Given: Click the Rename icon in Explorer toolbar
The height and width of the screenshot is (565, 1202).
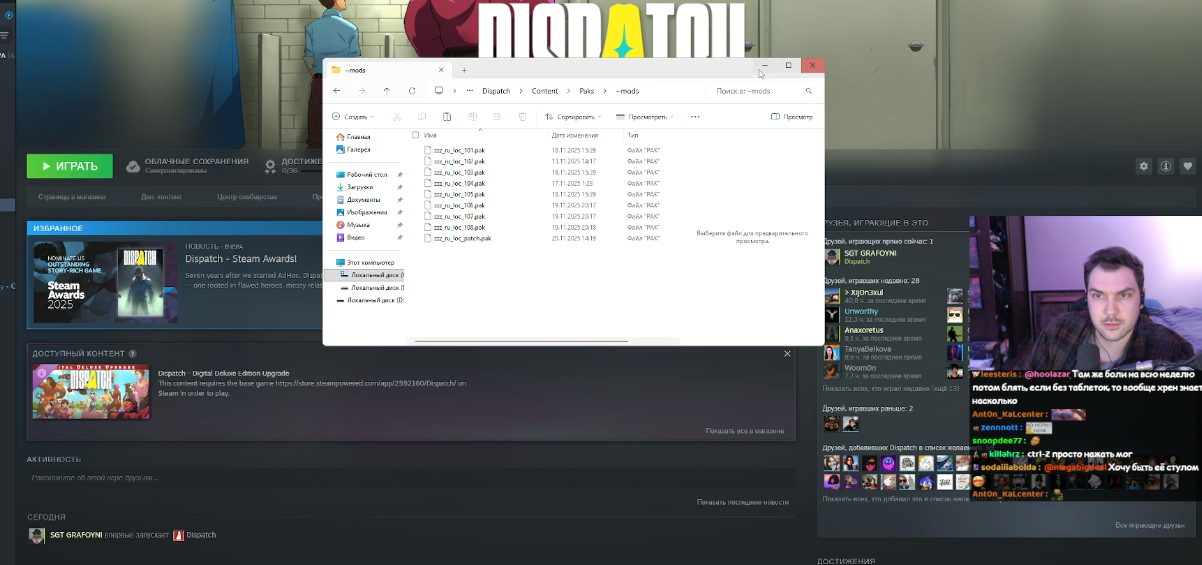Looking at the screenshot, I should 472,117.
